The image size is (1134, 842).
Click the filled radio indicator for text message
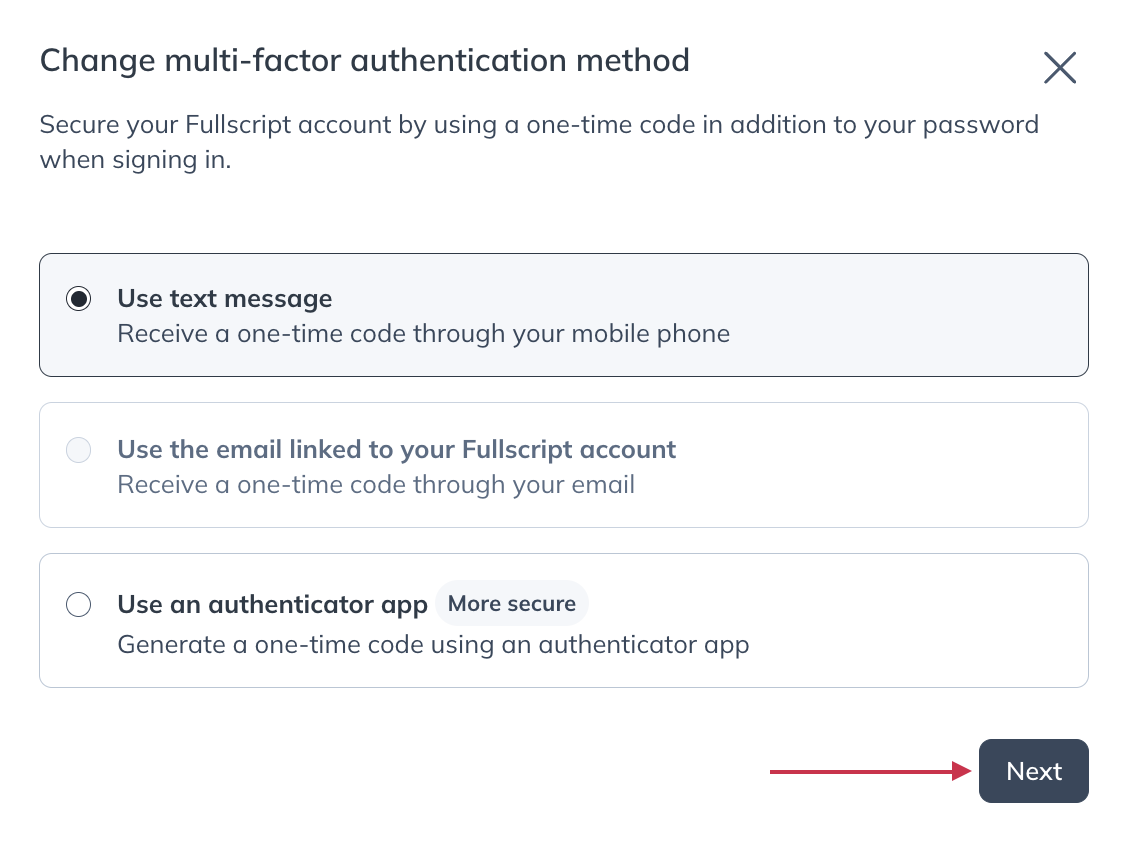coord(78,298)
